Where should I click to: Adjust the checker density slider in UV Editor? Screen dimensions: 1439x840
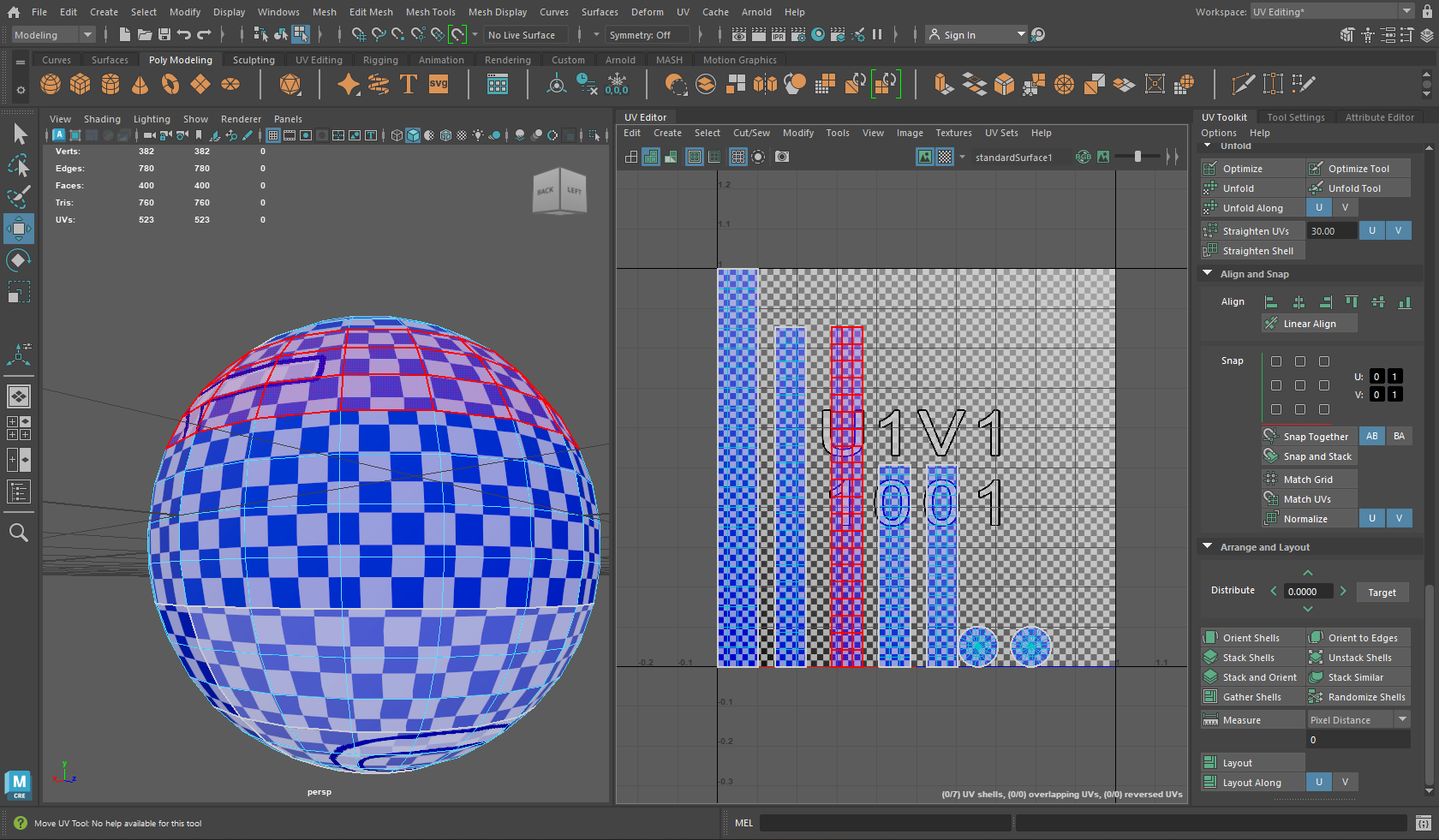tap(1139, 157)
